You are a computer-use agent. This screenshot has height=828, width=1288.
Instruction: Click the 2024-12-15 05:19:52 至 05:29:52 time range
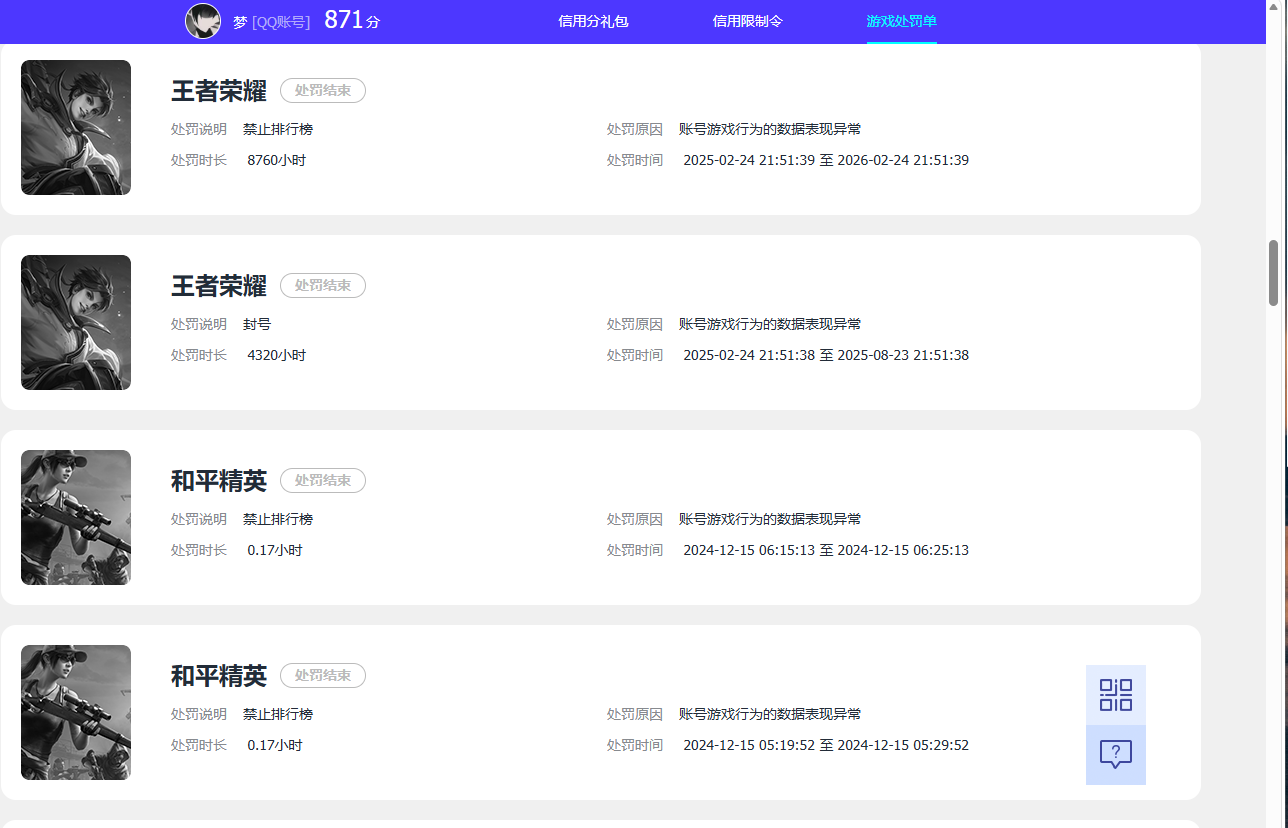(826, 745)
